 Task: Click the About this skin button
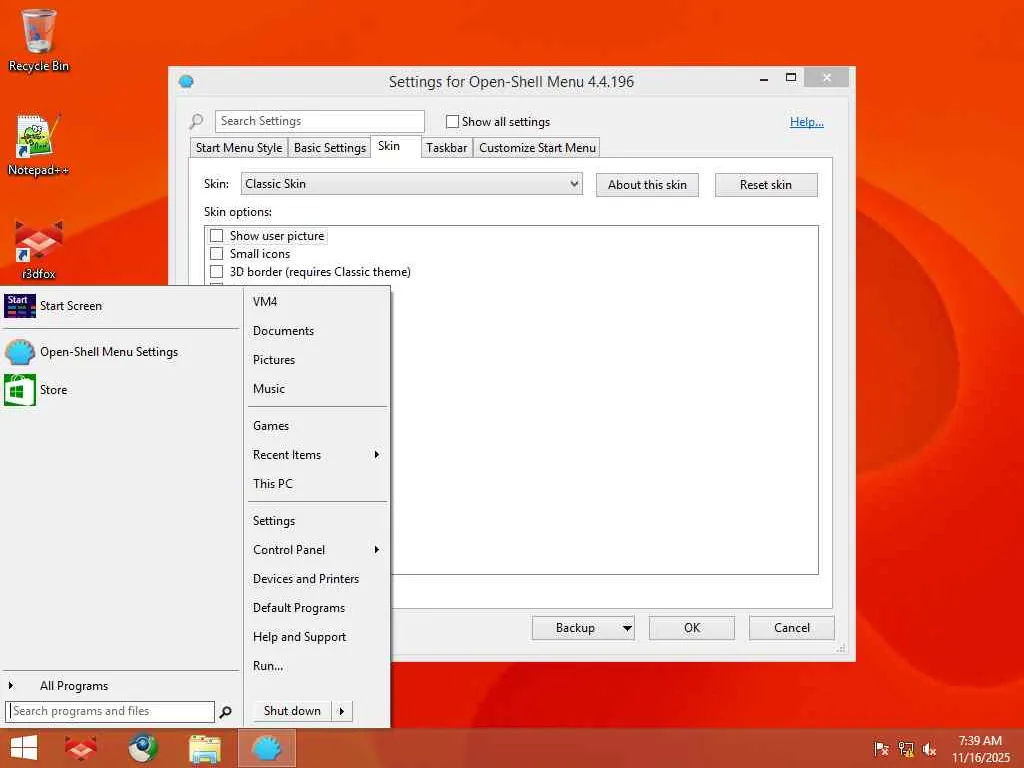tap(647, 185)
